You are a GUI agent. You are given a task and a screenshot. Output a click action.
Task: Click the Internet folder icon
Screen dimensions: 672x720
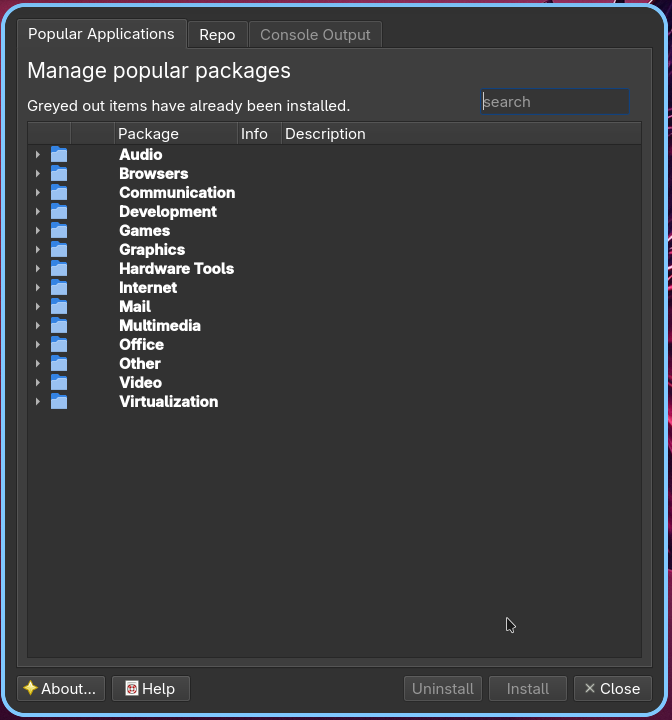pyautogui.click(x=59, y=287)
